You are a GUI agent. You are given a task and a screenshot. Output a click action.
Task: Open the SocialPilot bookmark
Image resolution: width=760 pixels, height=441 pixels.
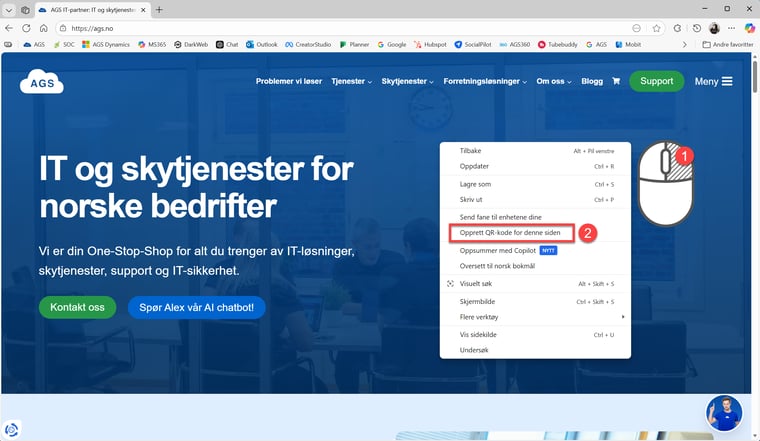click(x=473, y=44)
